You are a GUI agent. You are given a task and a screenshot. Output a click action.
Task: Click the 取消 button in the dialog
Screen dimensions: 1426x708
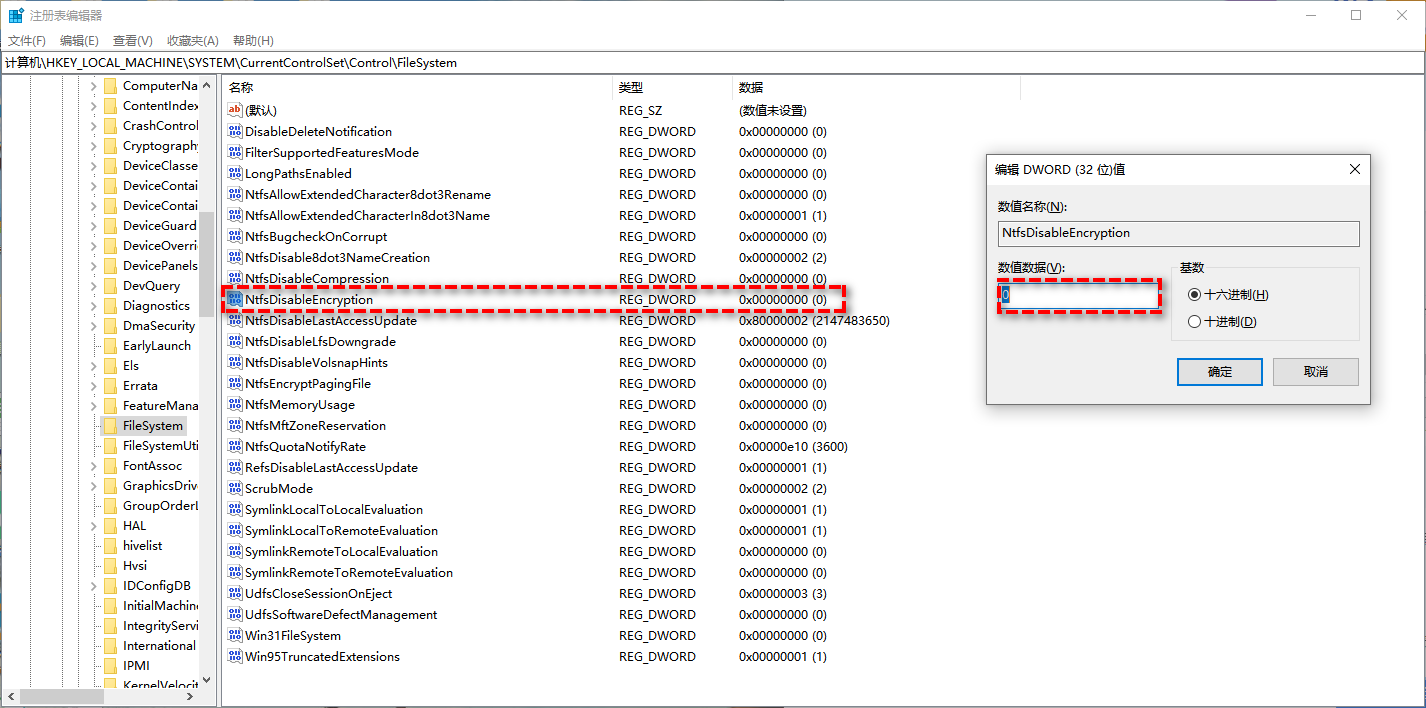click(x=1315, y=372)
